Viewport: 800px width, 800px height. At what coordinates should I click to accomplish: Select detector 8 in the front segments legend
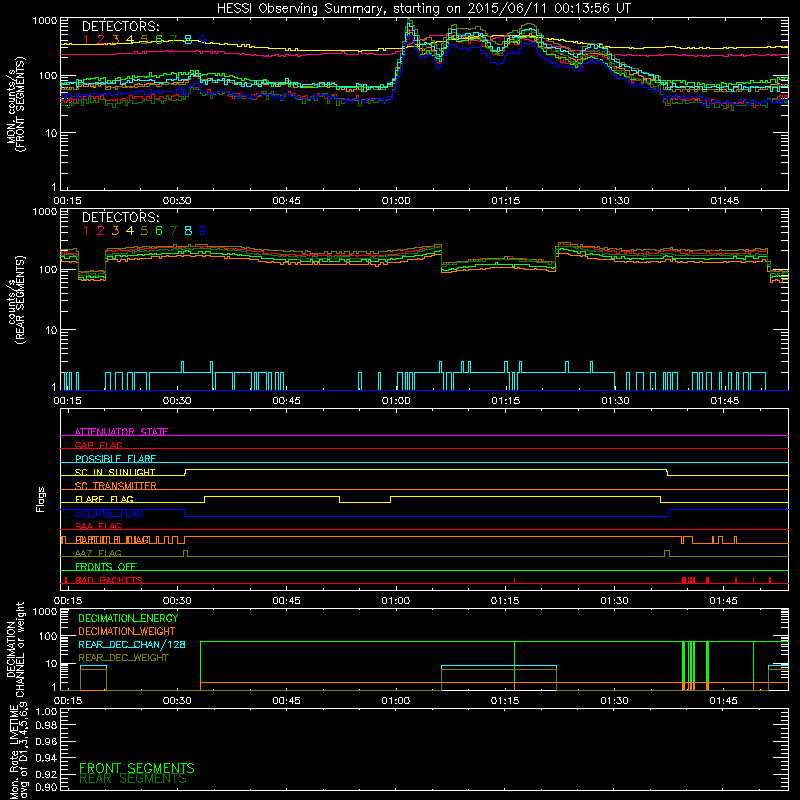(x=188, y=39)
